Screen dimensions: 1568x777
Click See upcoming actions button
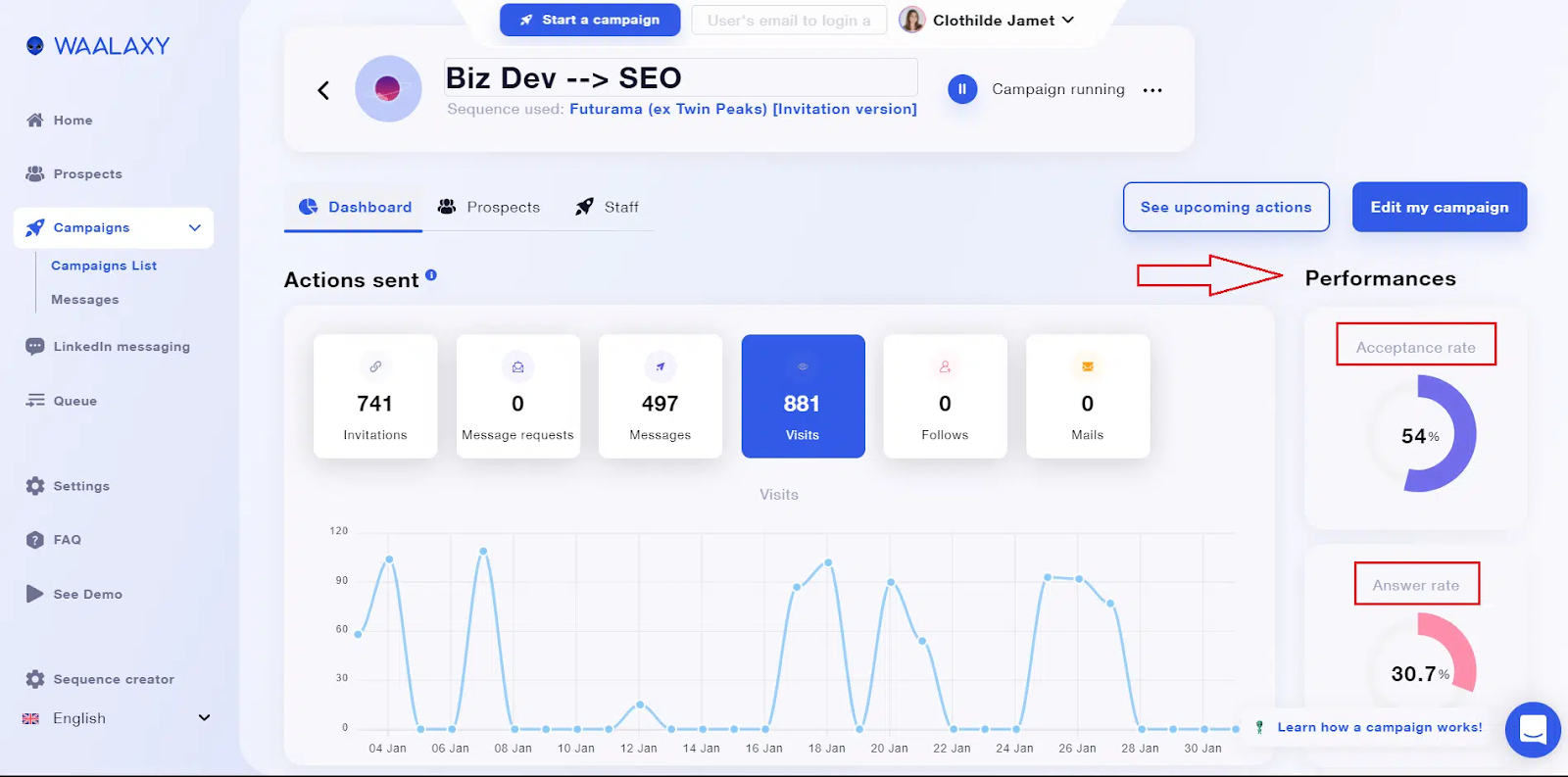(x=1226, y=207)
